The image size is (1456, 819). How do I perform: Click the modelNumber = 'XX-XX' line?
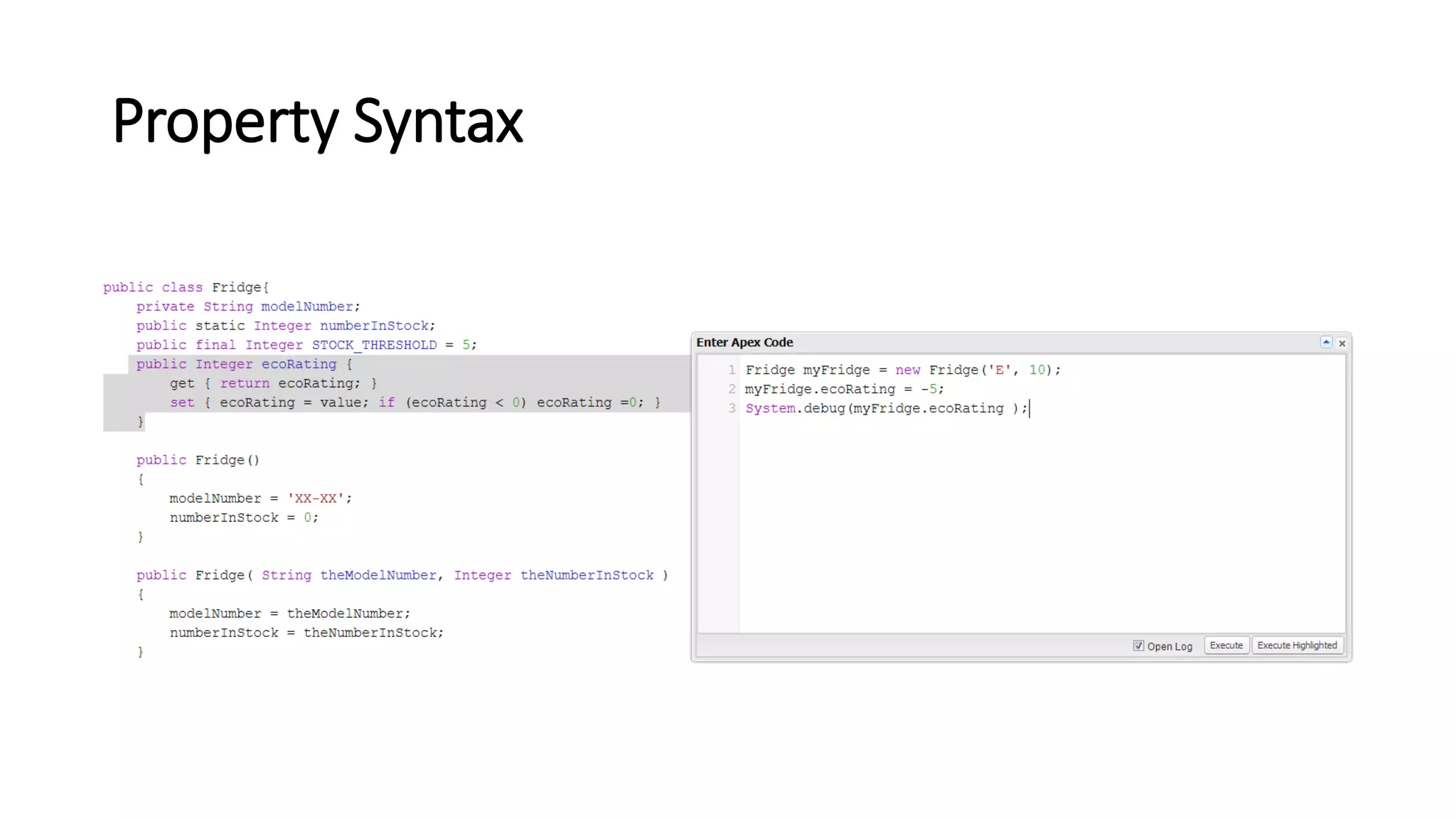(x=260, y=498)
